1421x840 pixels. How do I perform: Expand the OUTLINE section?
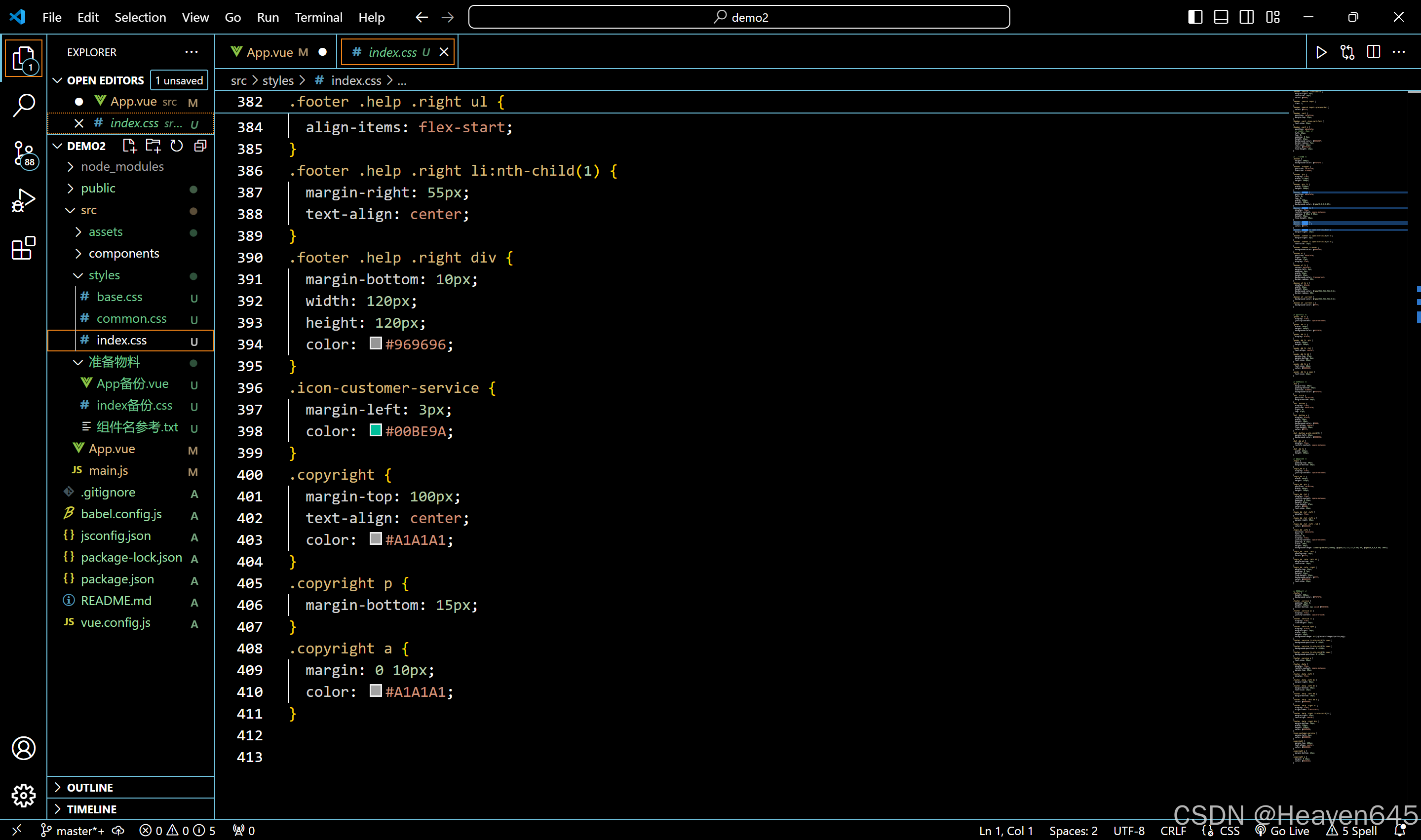coord(58,787)
